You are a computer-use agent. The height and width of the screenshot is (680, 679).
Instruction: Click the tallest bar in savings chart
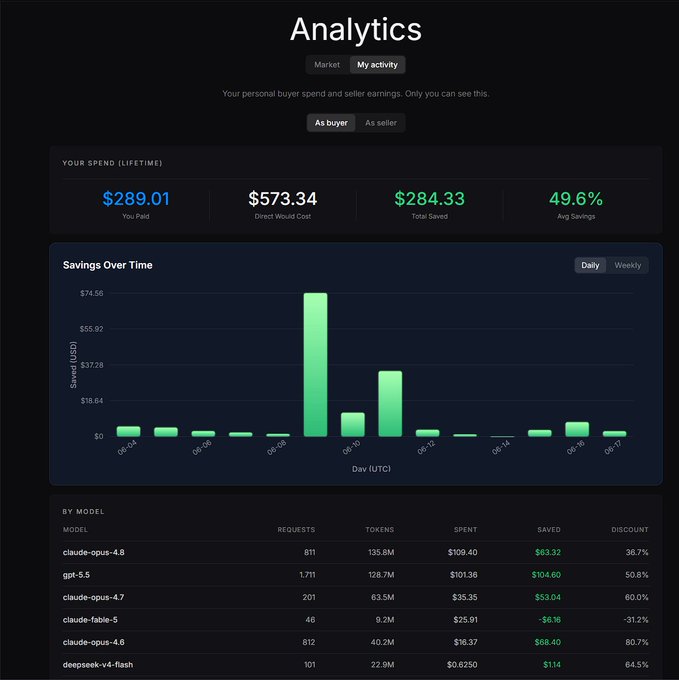316,365
